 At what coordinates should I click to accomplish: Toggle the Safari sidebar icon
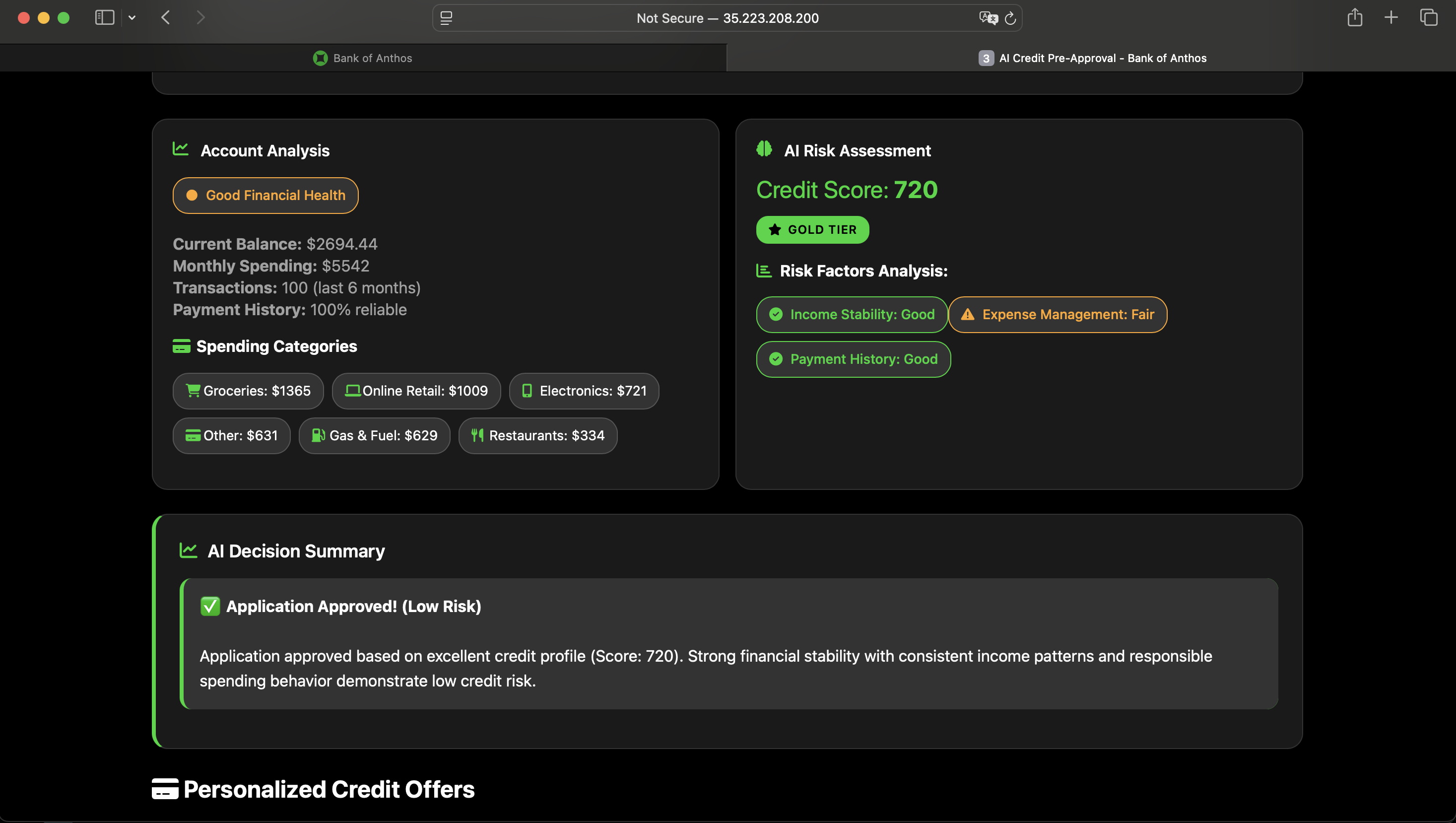105,17
